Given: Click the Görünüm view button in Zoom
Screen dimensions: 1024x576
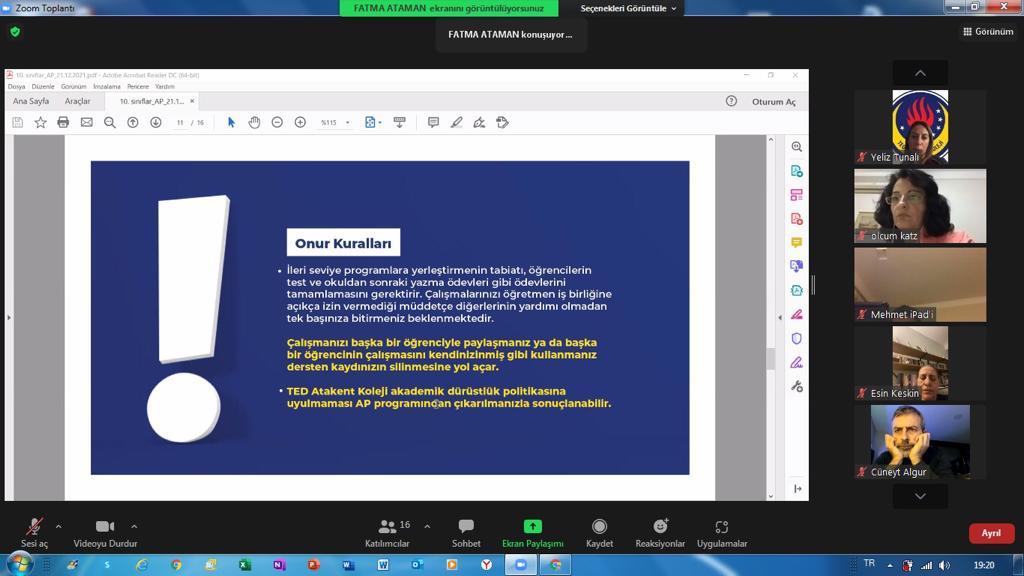Looking at the screenshot, I should click(988, 31).
